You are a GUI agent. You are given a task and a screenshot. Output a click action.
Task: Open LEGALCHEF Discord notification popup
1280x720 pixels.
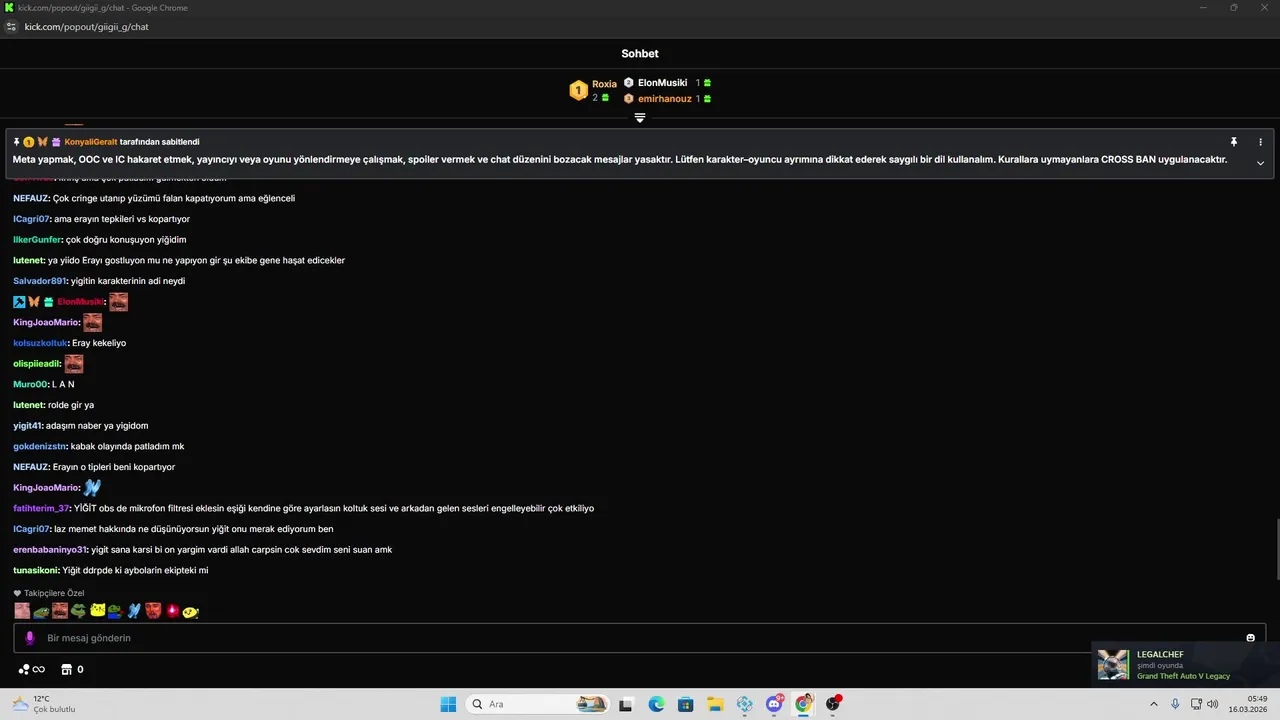point(1185,665)
